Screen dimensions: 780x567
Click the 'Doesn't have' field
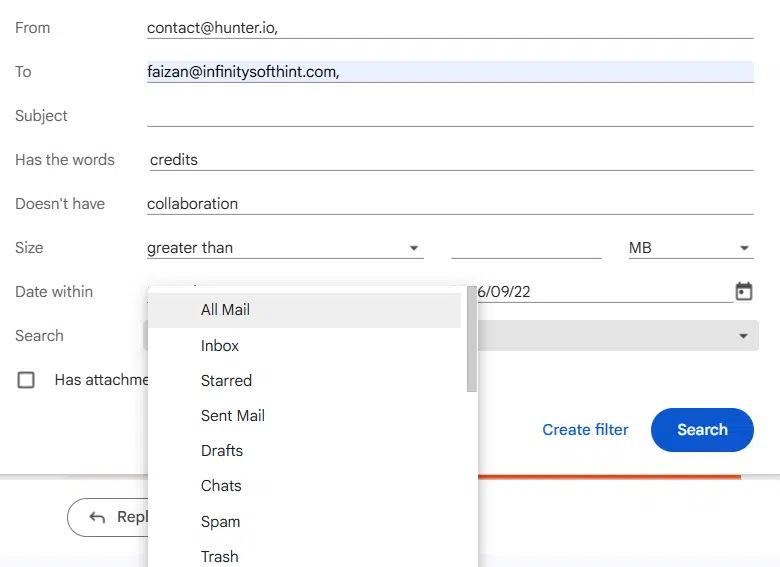[450, 203]
